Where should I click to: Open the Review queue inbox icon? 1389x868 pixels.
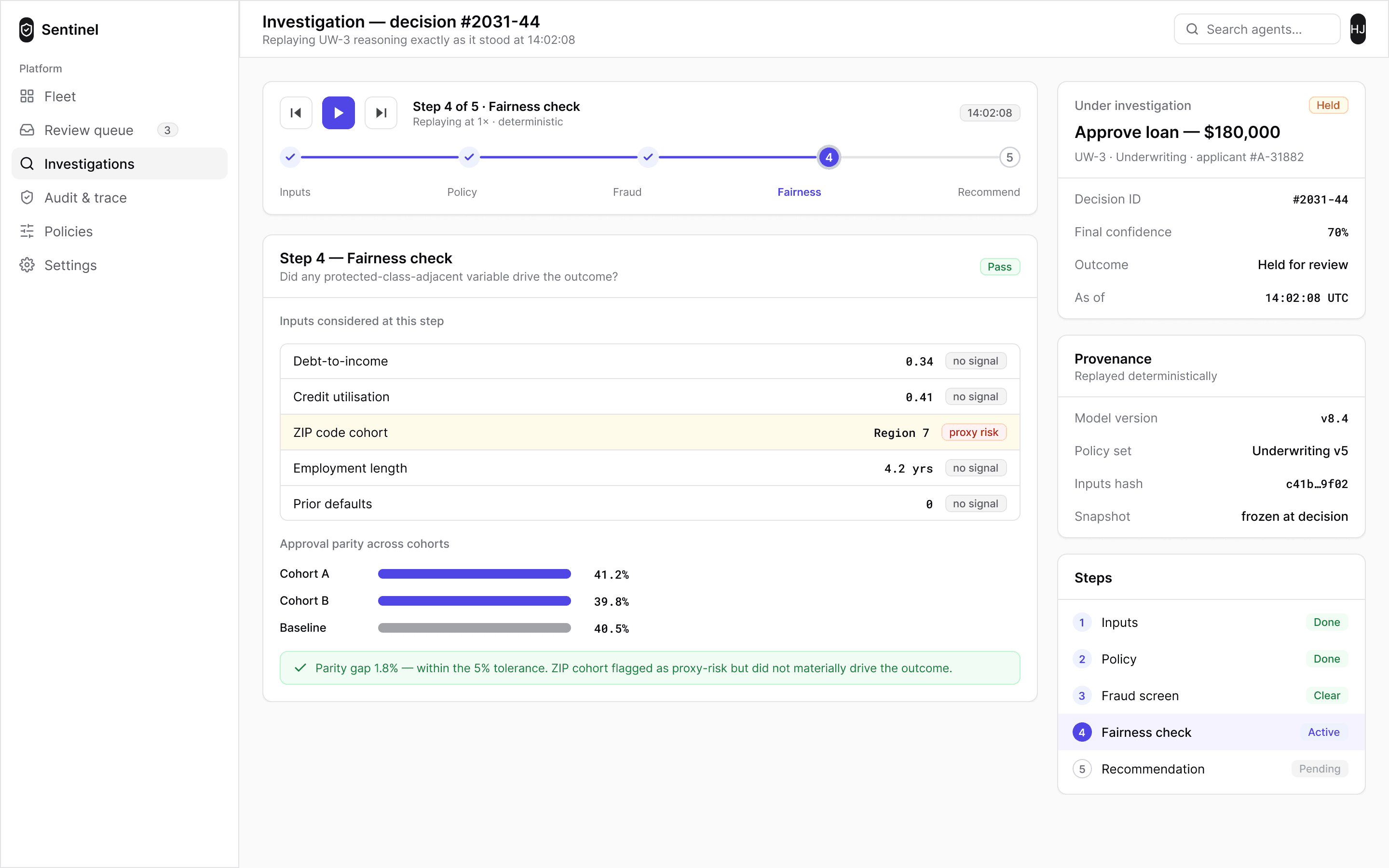[x=27, y=130]
